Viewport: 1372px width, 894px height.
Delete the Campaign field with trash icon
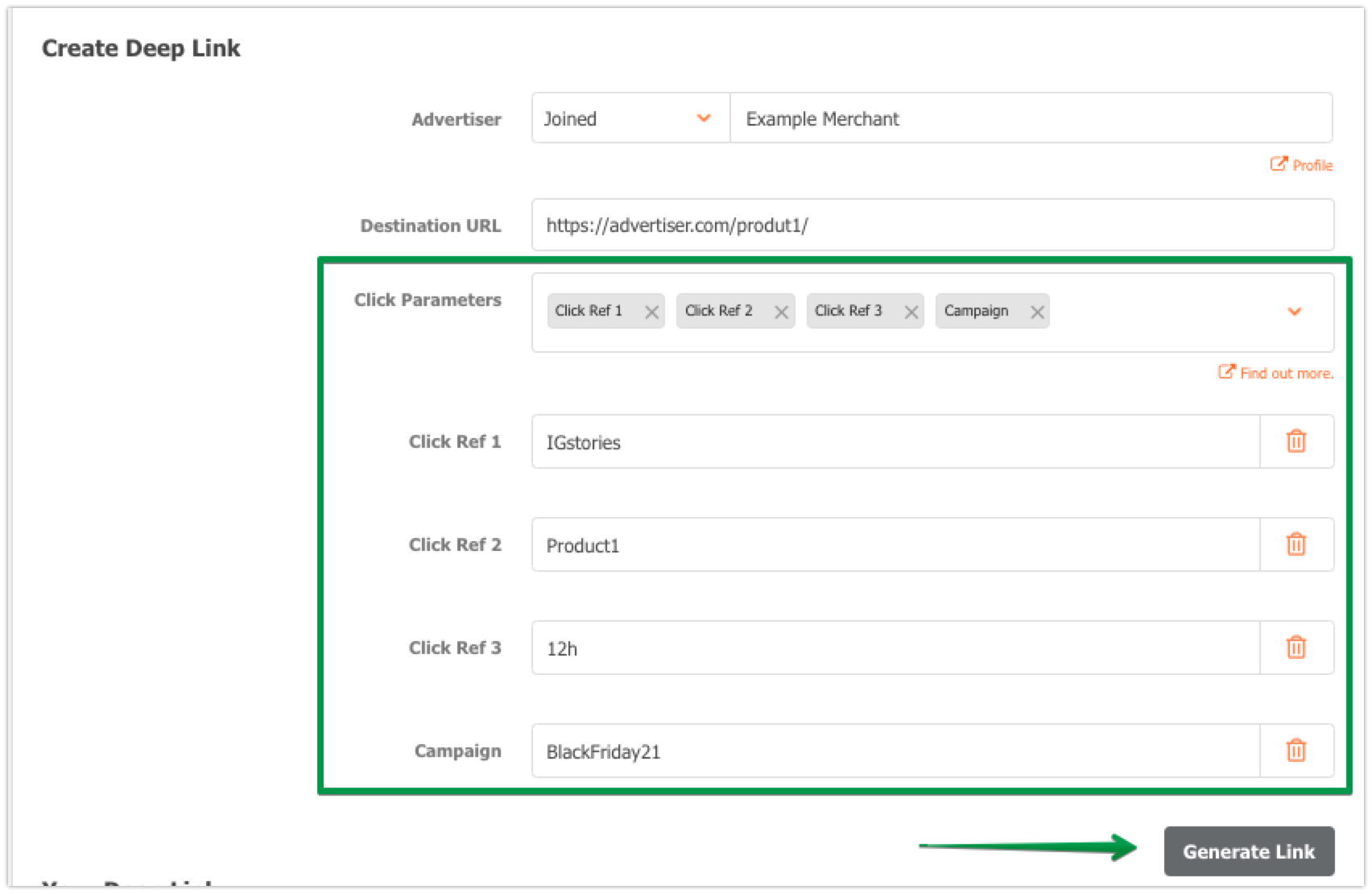coord(1296,751)
